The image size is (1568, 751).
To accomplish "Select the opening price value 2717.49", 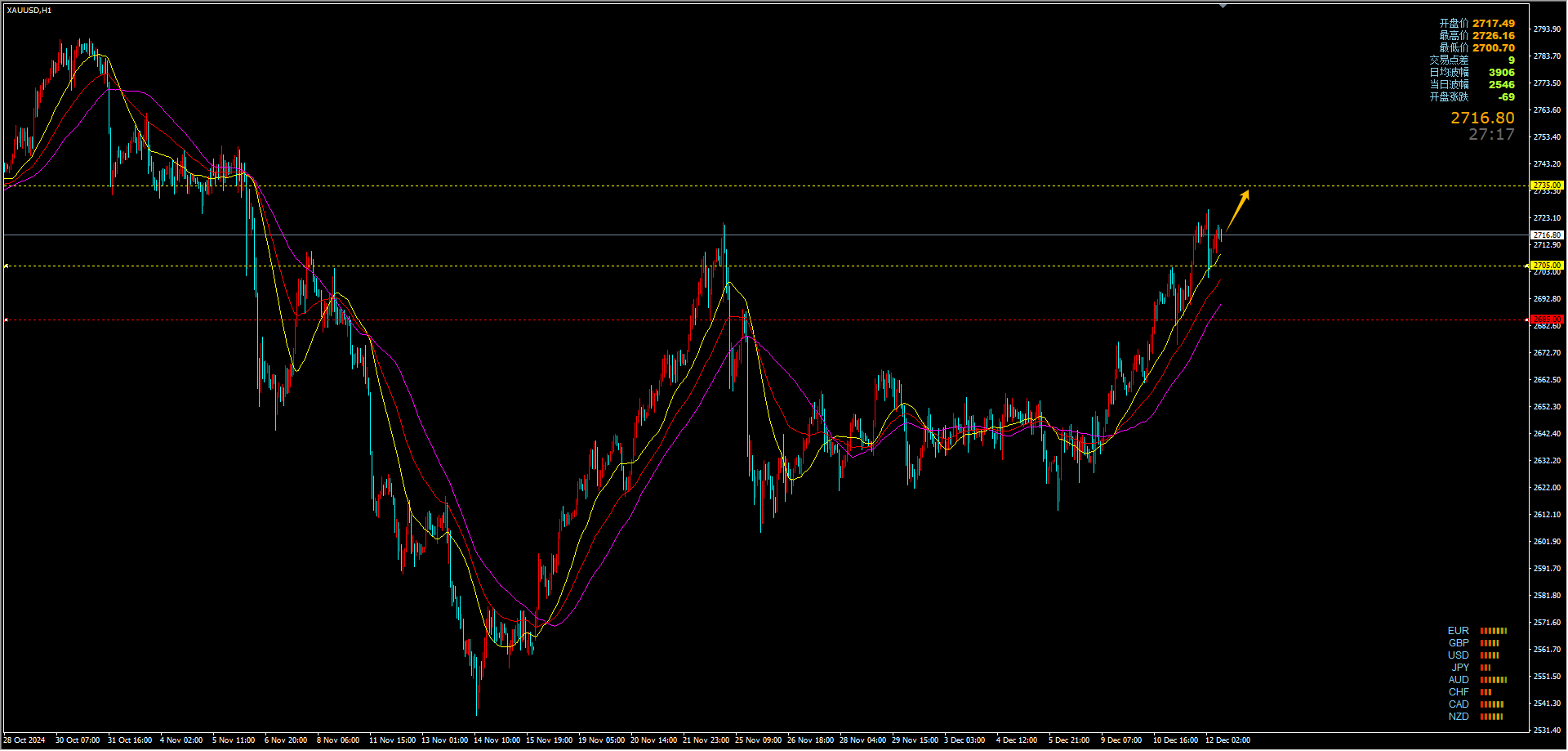I will point(1494,24).
